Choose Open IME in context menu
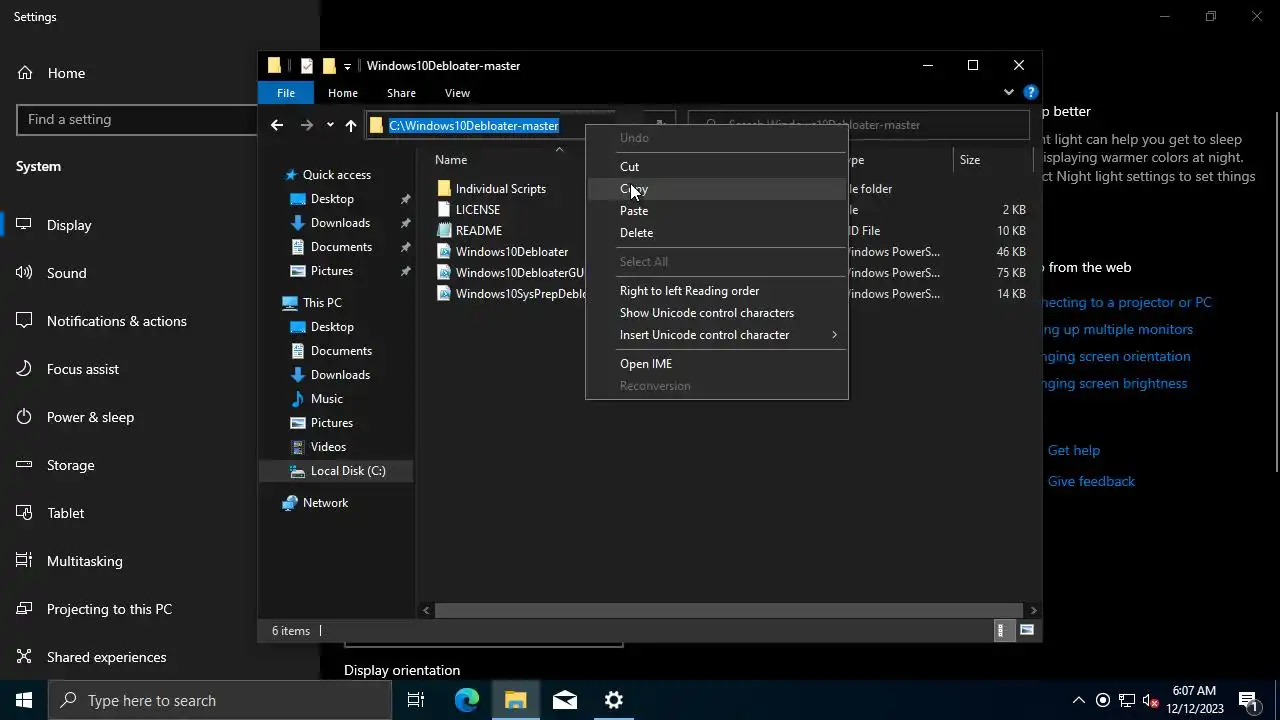This screenshot has height=720, width=1280. (716, 364)
